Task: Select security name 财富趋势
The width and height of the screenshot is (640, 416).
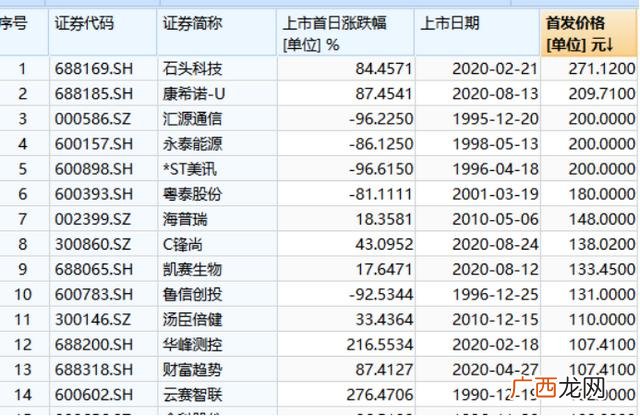Action: click(192, 370)
